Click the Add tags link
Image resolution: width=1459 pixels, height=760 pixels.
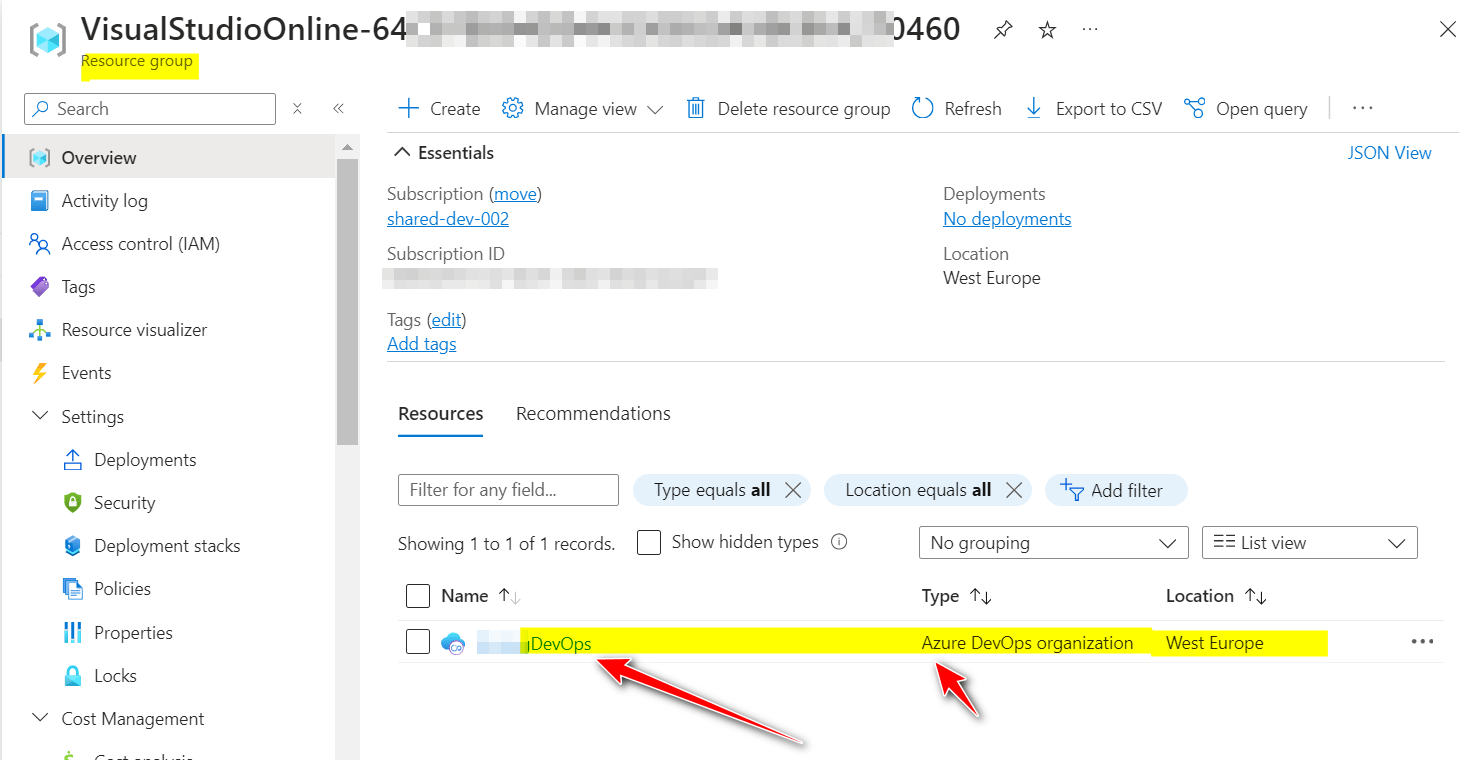pyautogui.click(x=422, y=344)
